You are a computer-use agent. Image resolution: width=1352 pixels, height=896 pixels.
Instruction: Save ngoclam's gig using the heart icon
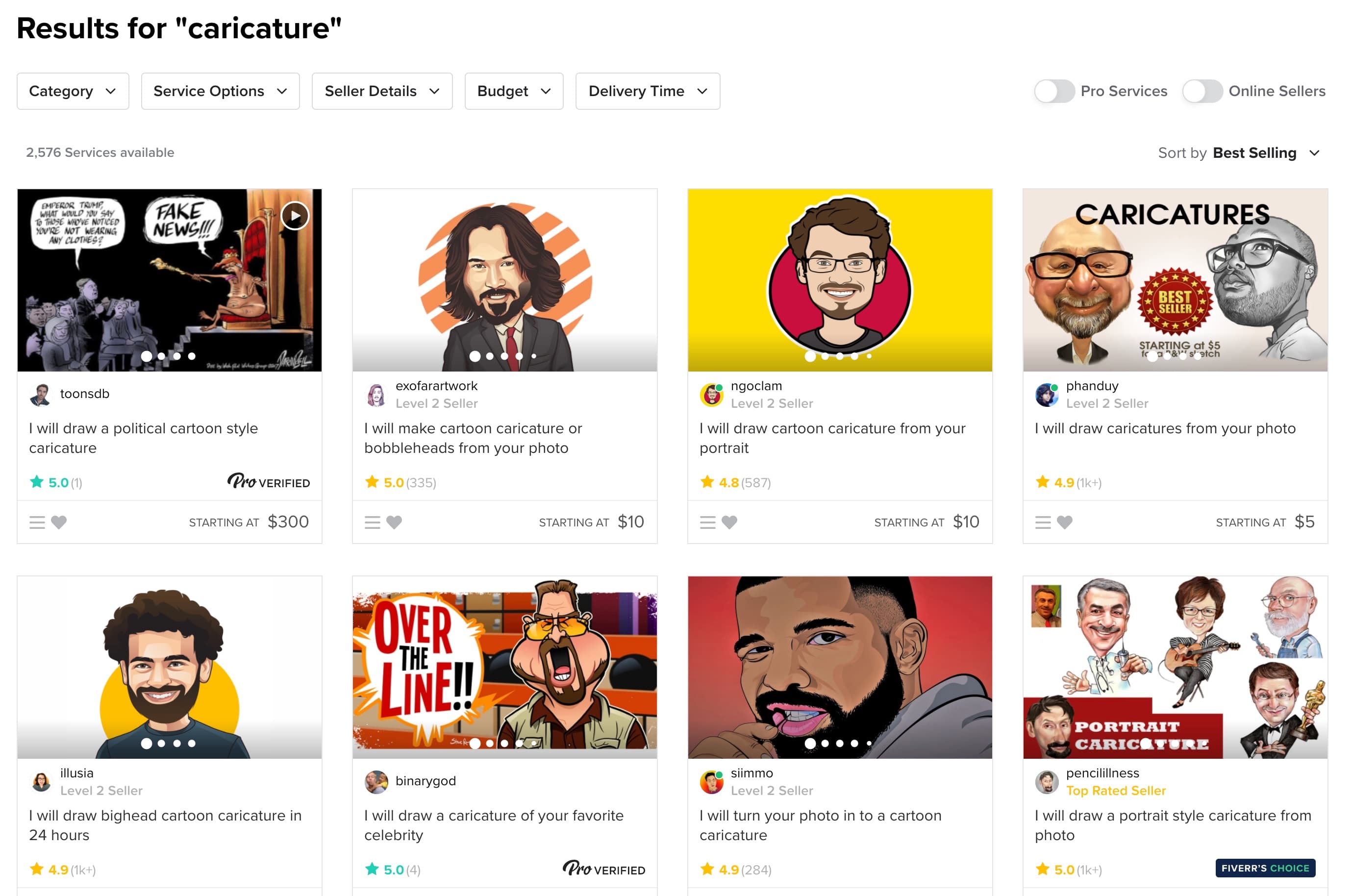click(729, 522)
